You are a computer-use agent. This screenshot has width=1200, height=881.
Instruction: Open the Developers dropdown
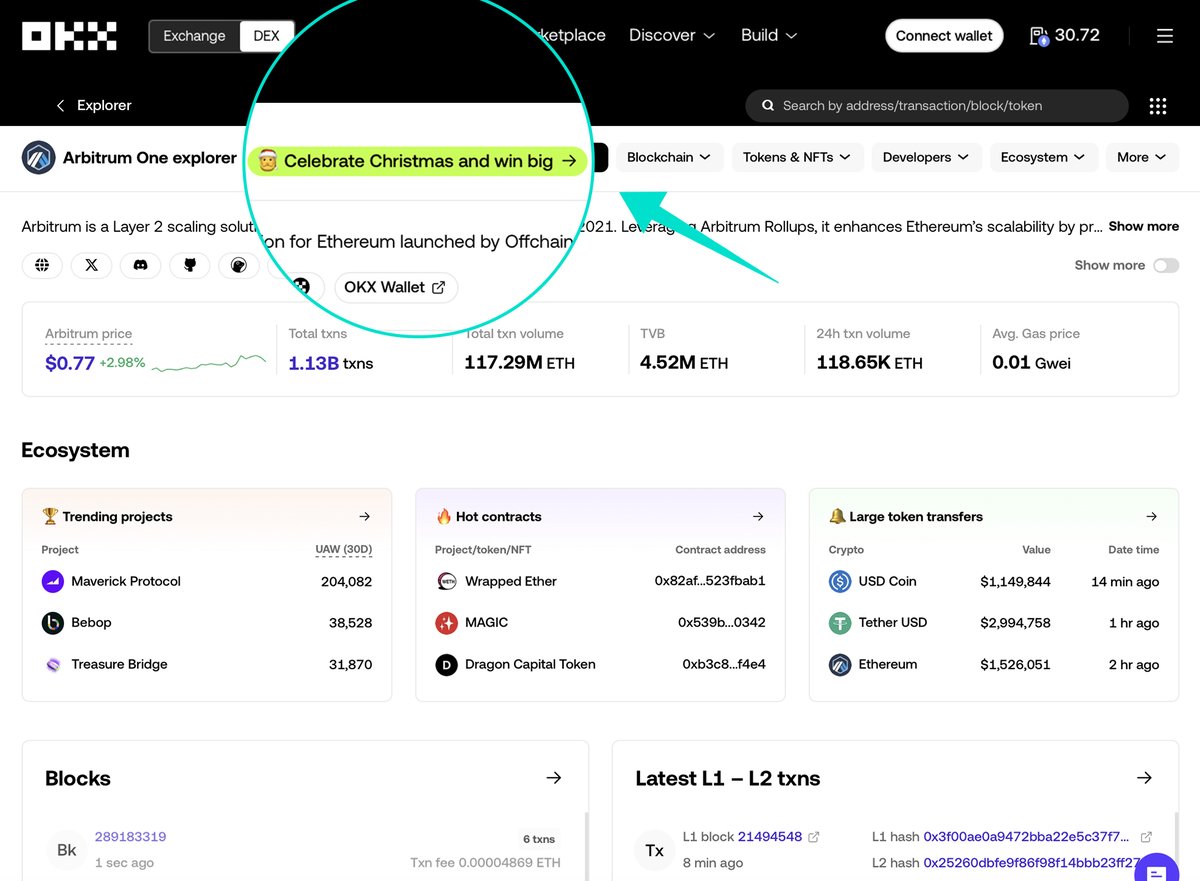926,157
